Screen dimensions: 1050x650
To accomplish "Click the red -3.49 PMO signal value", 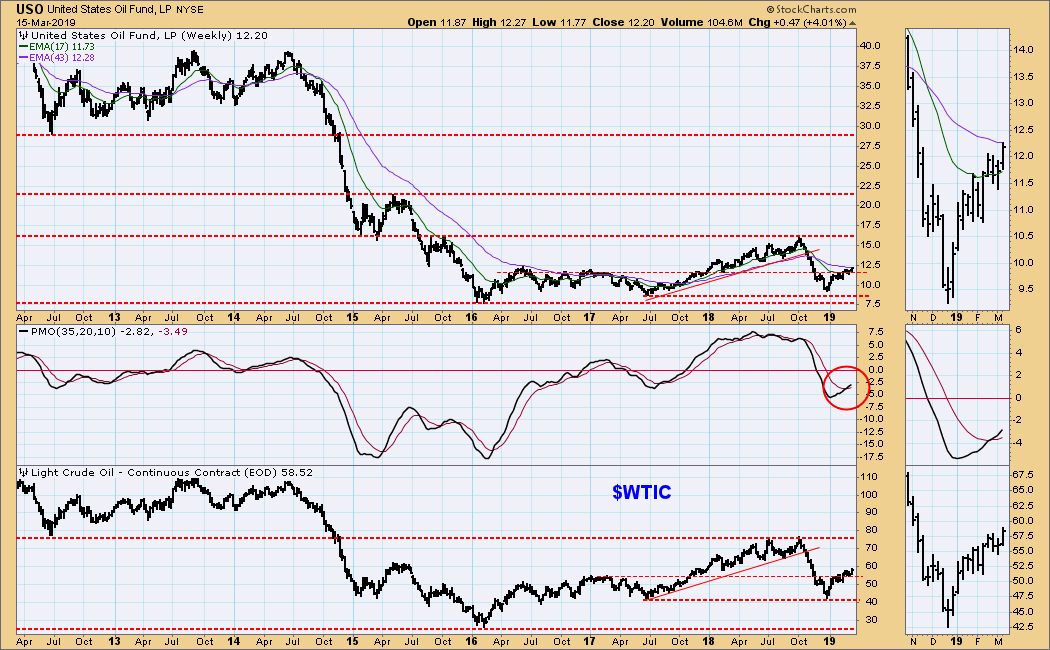I will point(173,331).
